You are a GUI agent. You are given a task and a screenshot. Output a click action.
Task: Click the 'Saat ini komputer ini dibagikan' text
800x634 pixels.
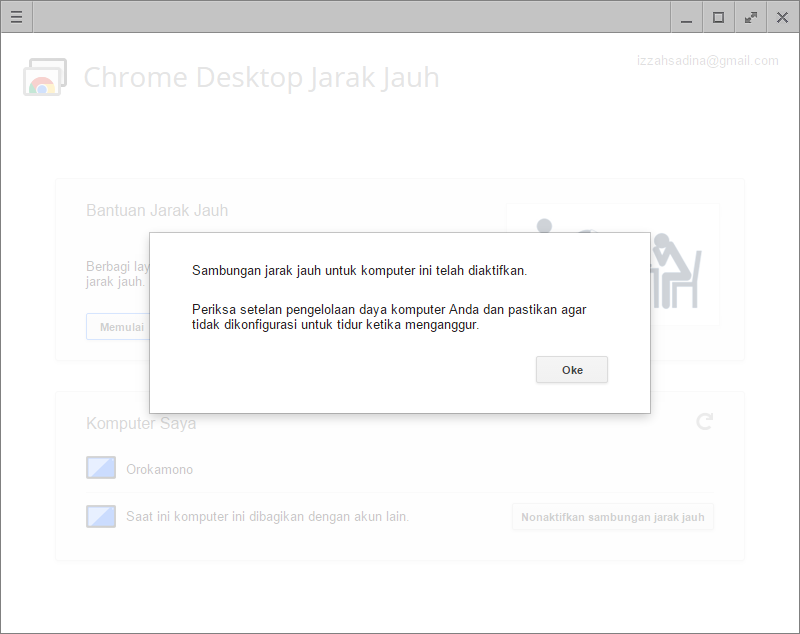[x=267, y=517]
